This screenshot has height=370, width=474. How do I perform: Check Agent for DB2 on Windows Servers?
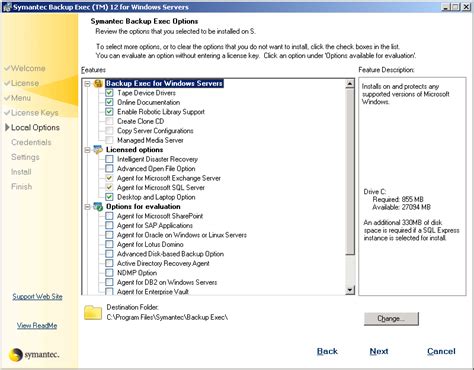pyautogui.click(x=109, y=282)
